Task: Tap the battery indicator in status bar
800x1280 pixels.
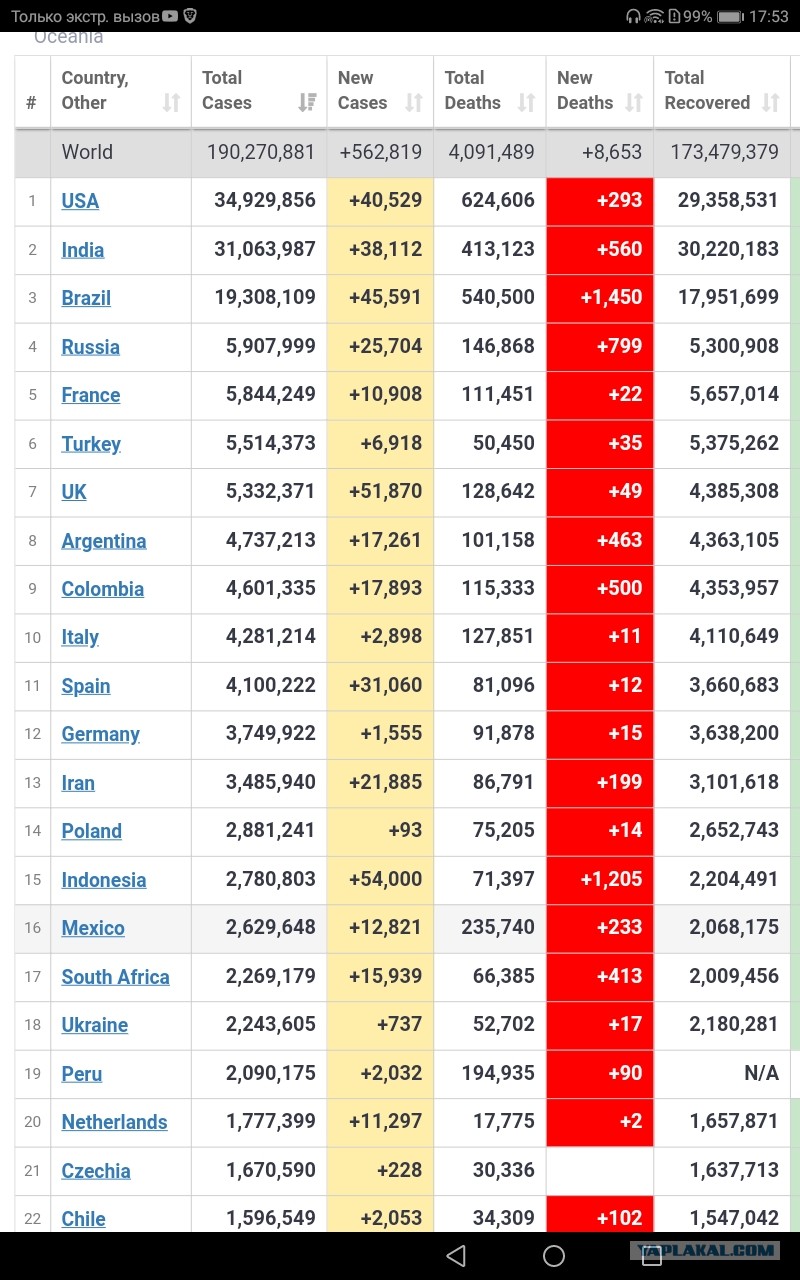Action: (x=731, y=17)
